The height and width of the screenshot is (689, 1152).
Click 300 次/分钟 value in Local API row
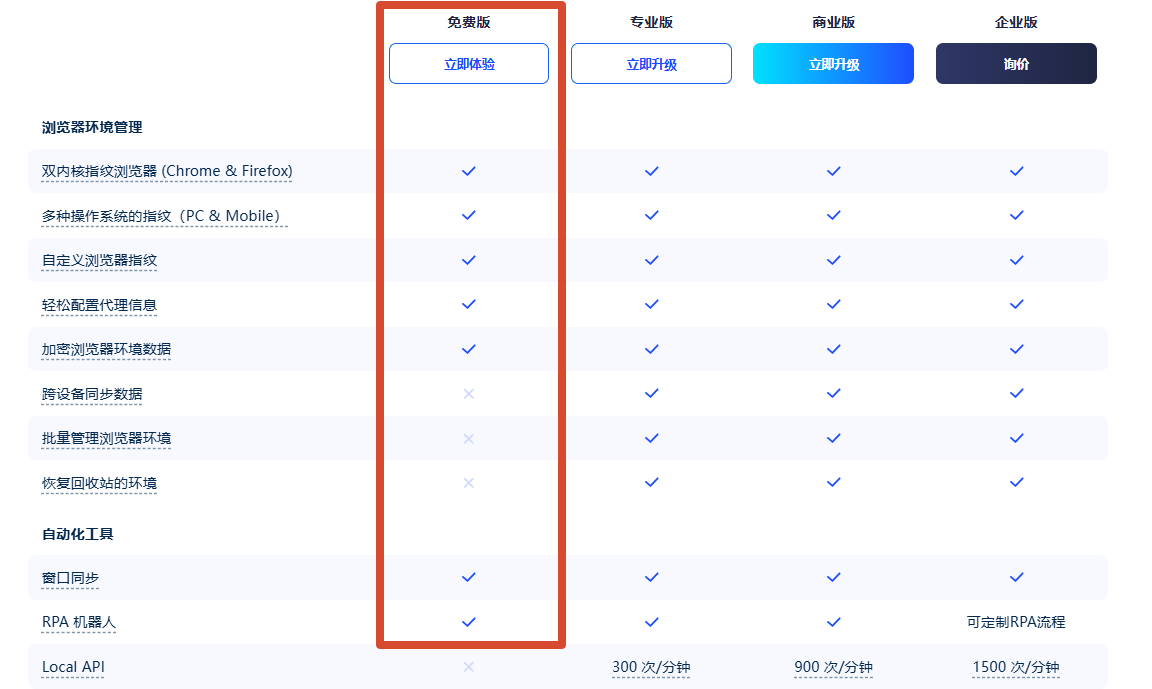click(651, 667)
